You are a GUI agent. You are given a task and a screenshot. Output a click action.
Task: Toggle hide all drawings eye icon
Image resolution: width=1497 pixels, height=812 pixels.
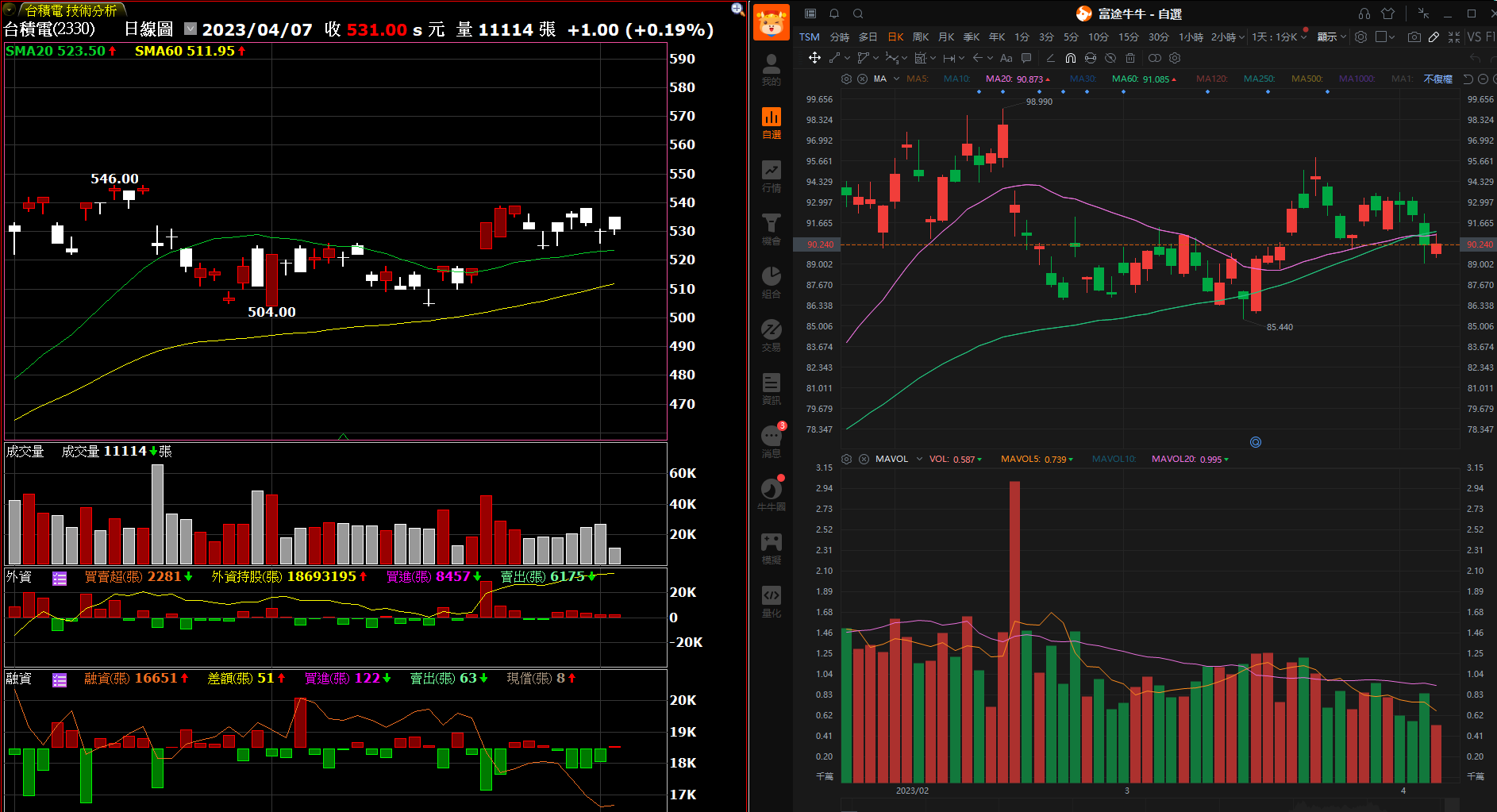click(x=1110, y=58)
